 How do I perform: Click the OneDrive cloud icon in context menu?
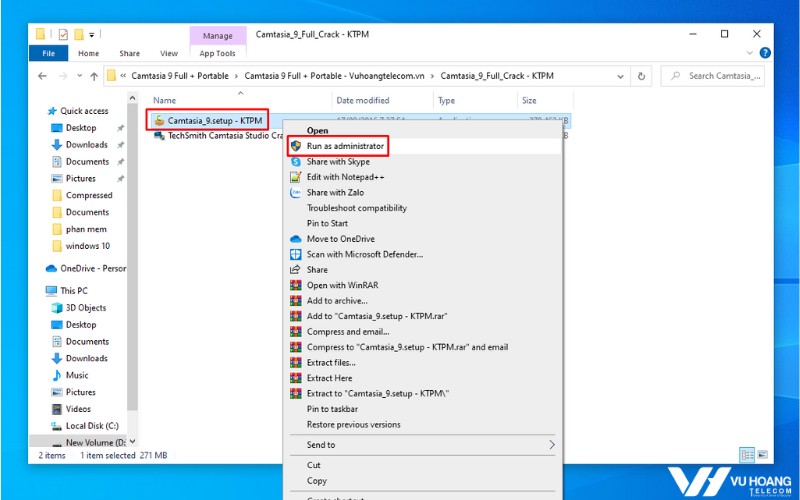point(295,239)
